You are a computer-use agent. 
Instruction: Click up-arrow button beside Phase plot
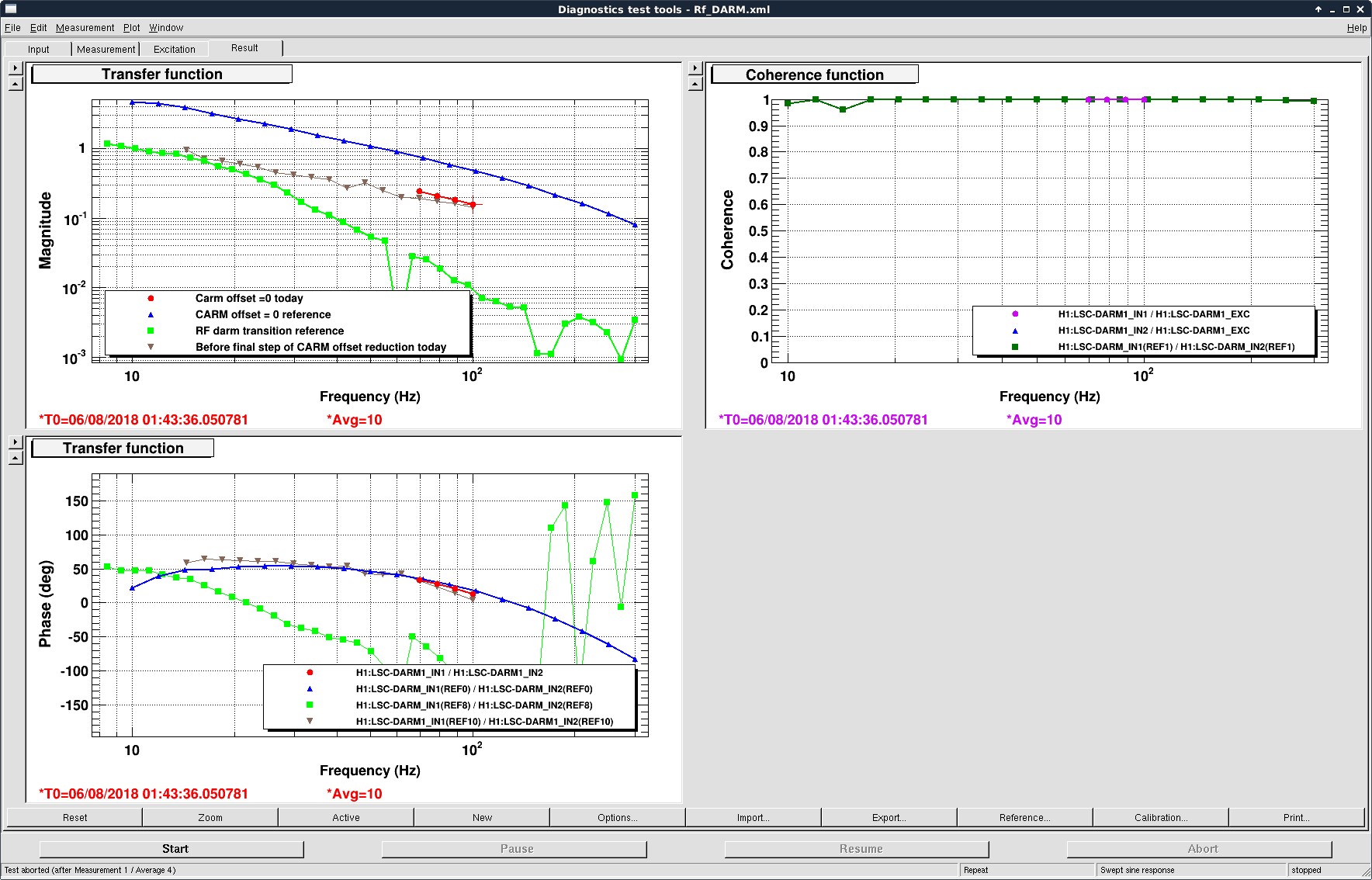(16, 458)
